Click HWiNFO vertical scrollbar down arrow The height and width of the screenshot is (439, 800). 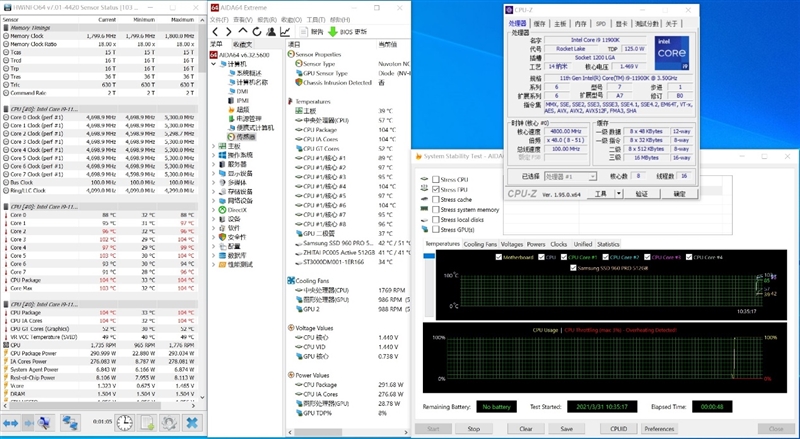click(202, 397)
